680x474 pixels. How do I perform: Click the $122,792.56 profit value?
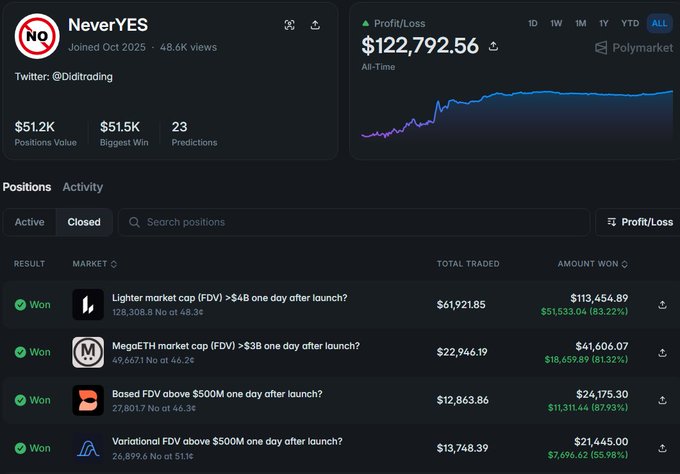pos(420,46)
